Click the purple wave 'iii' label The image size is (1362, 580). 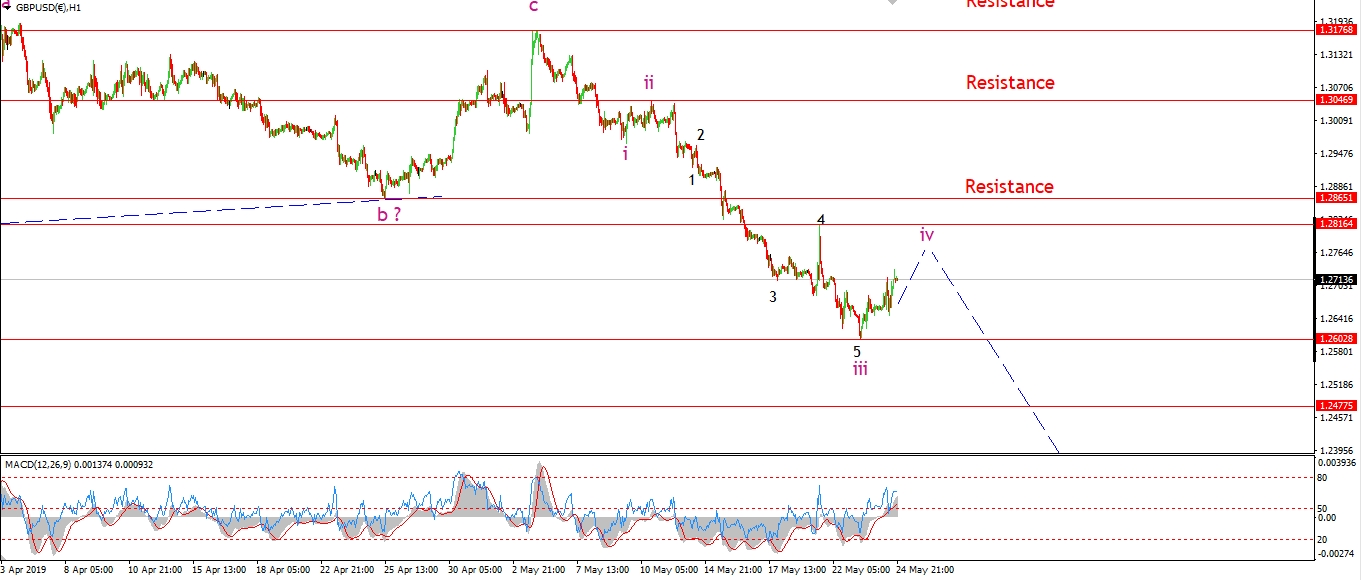coord(860,369)
